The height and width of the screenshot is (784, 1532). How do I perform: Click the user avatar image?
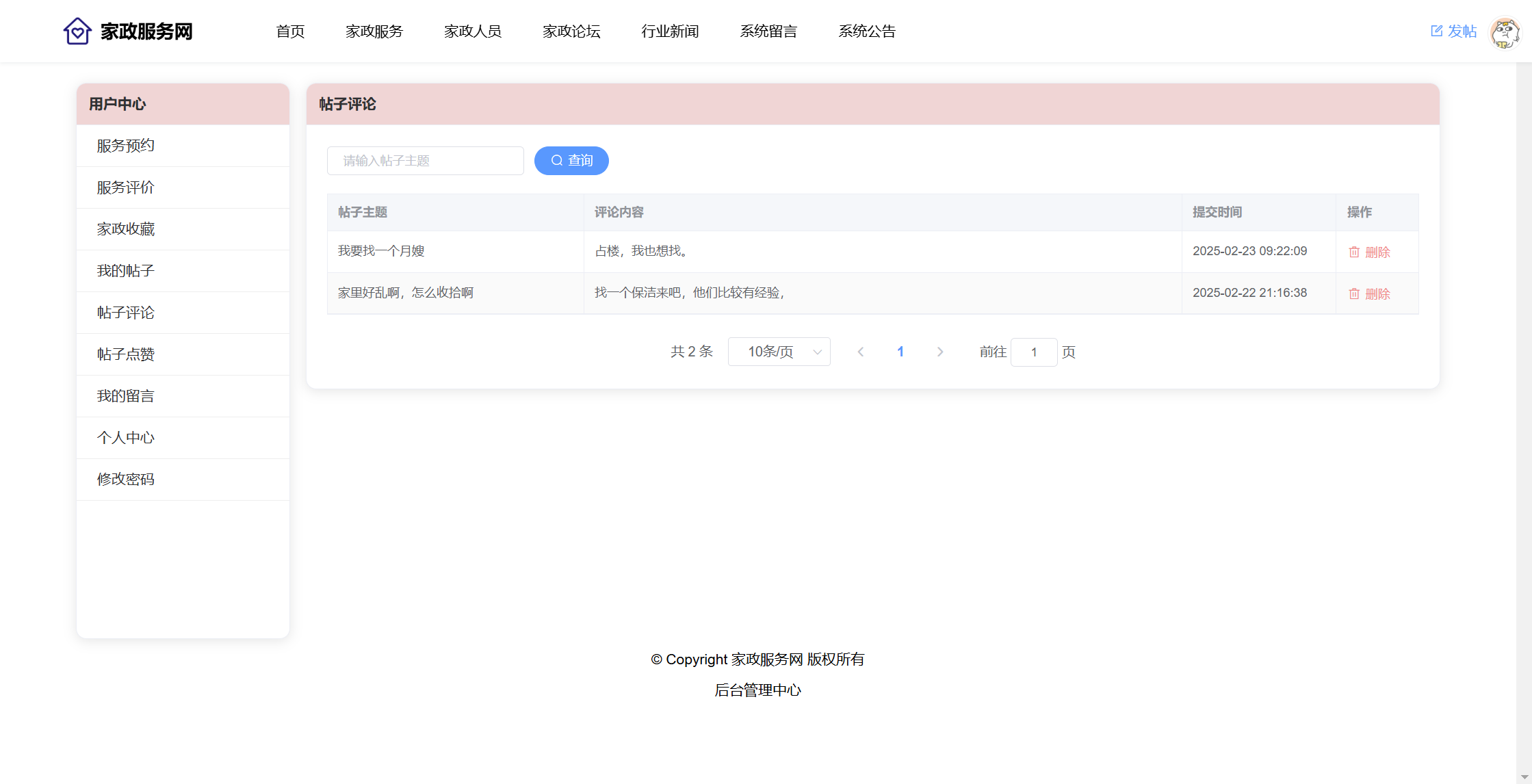tap(1505, 32)
